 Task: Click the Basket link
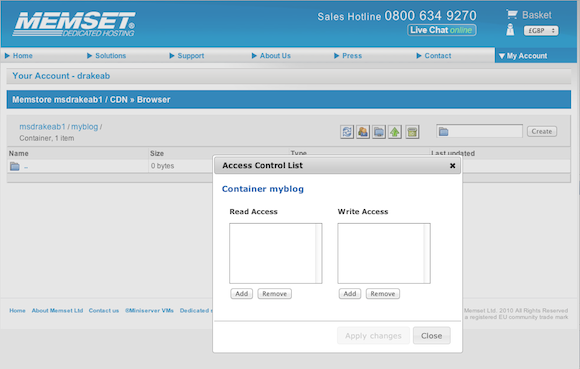point(537,15)
